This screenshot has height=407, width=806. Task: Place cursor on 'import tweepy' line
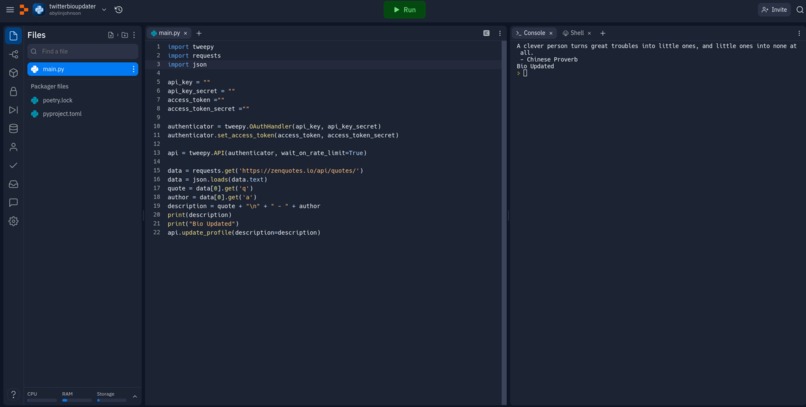click(191, 47)
